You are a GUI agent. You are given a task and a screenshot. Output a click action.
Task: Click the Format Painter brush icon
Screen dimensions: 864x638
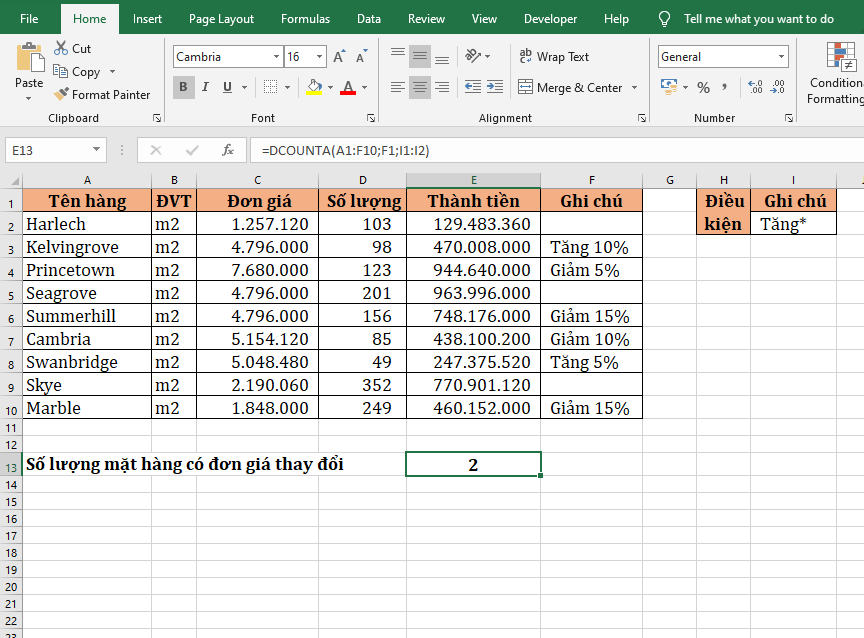[x=61, y=95]
